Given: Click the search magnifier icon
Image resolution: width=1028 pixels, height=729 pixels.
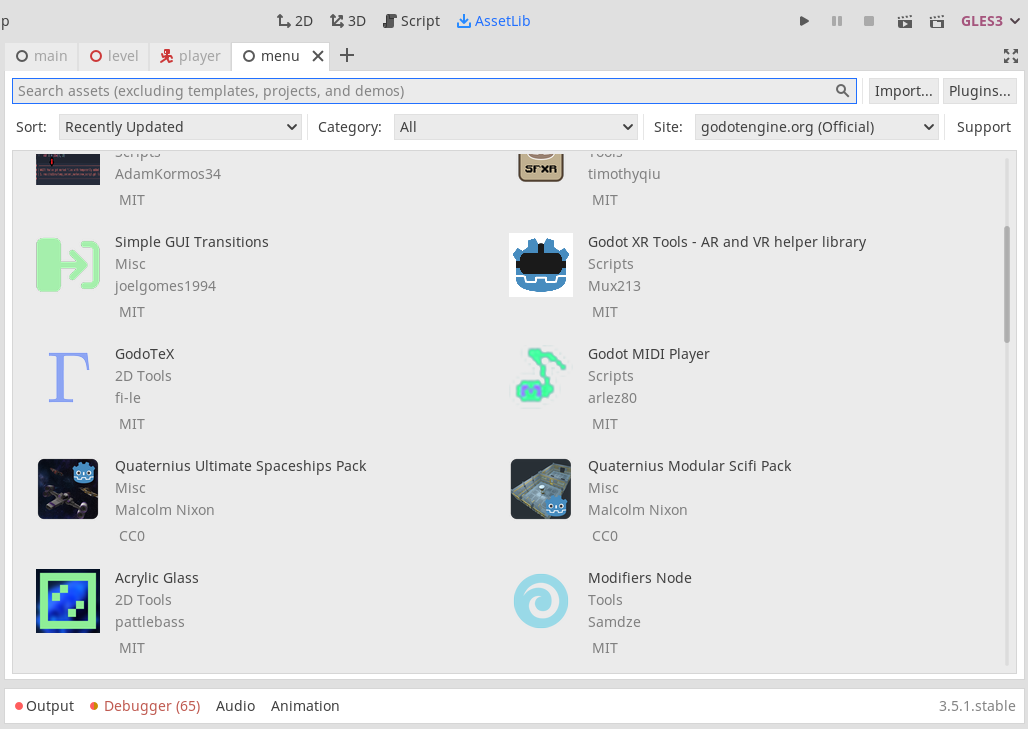Looking at the screenshot, I should click(842, 90).
